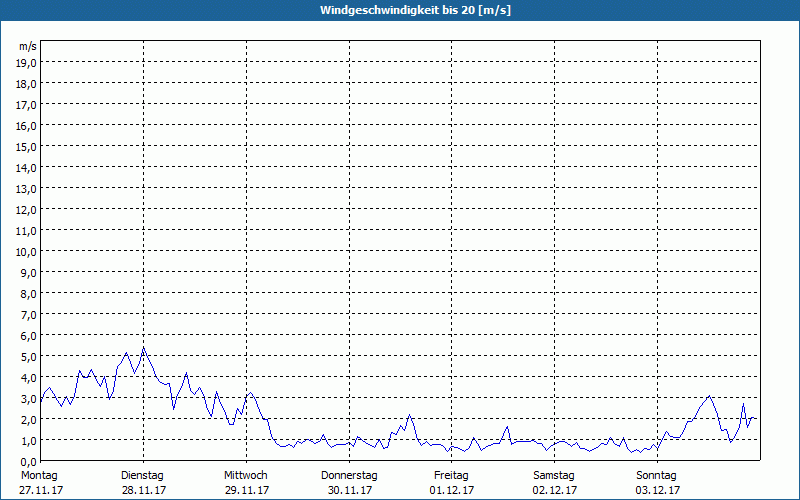Click the 'Mittwoch' day label
Image resolution: width=800 pixels, height=500 pixels.
tap(246, 476)
